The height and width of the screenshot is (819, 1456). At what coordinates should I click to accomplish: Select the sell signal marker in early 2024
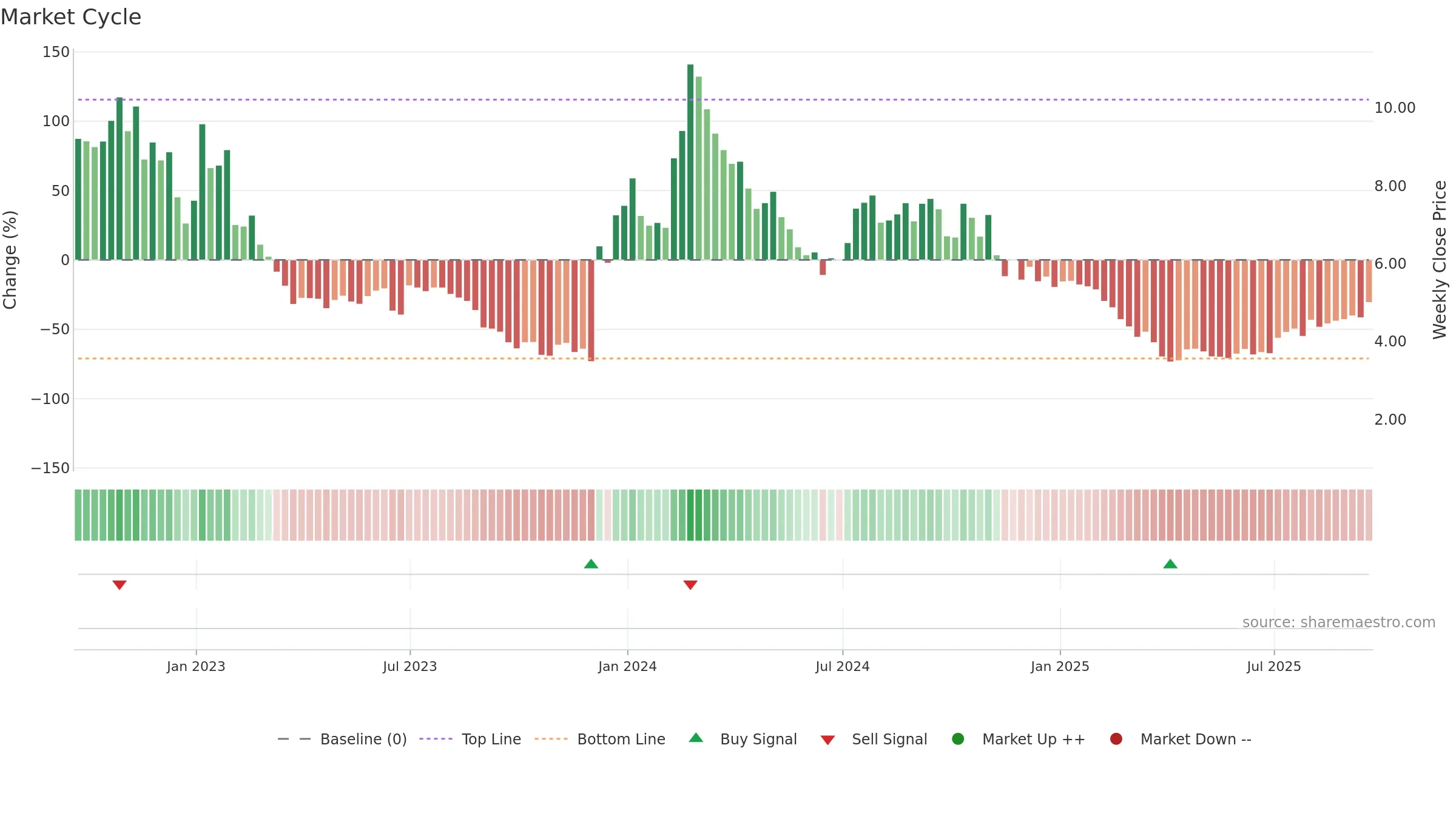pos(690,585)
